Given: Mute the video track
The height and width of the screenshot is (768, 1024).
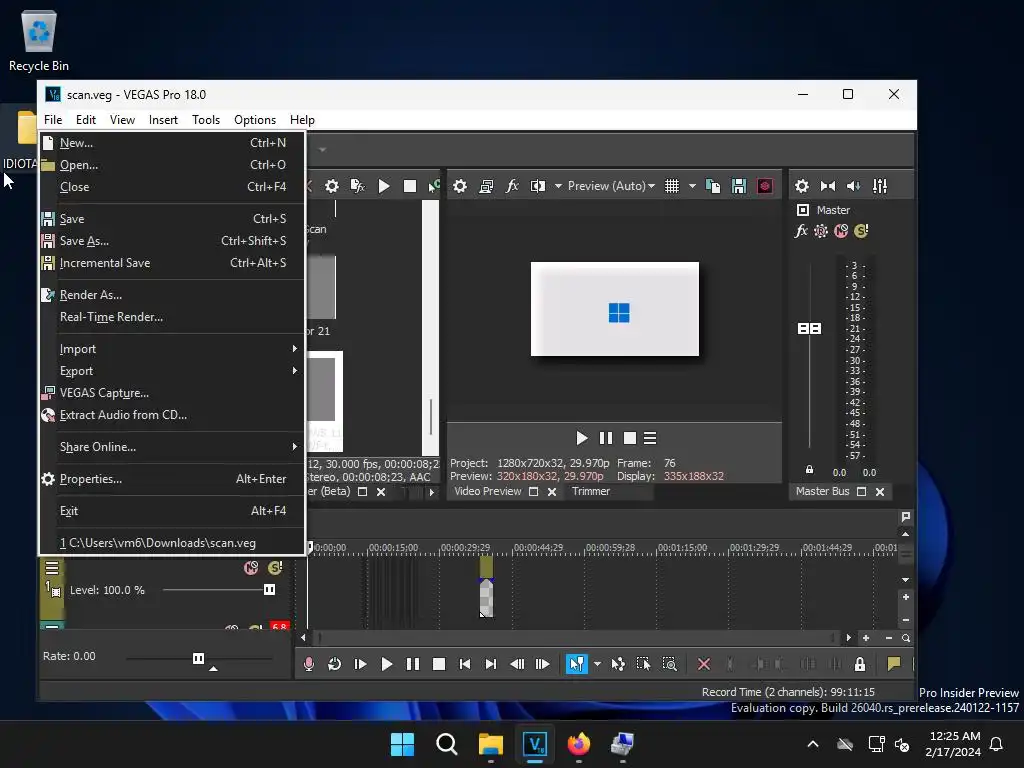Looking at the screenshot, I should click(251, 568).
